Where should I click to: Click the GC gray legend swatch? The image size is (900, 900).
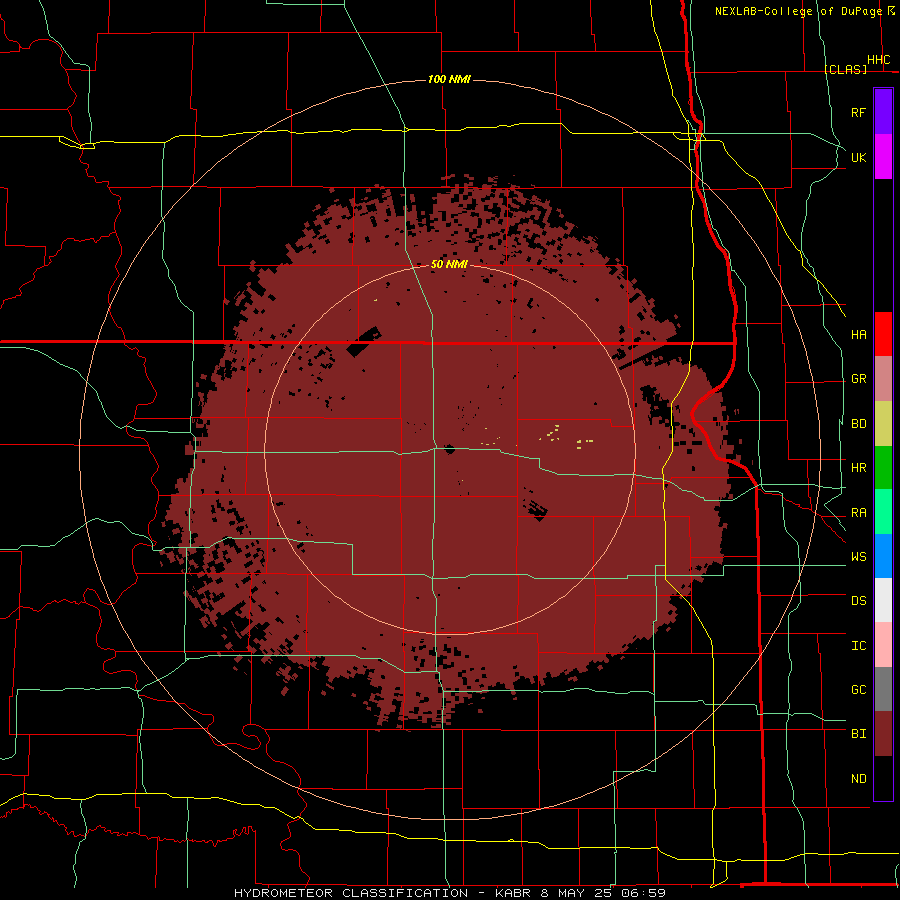point(883,689)
